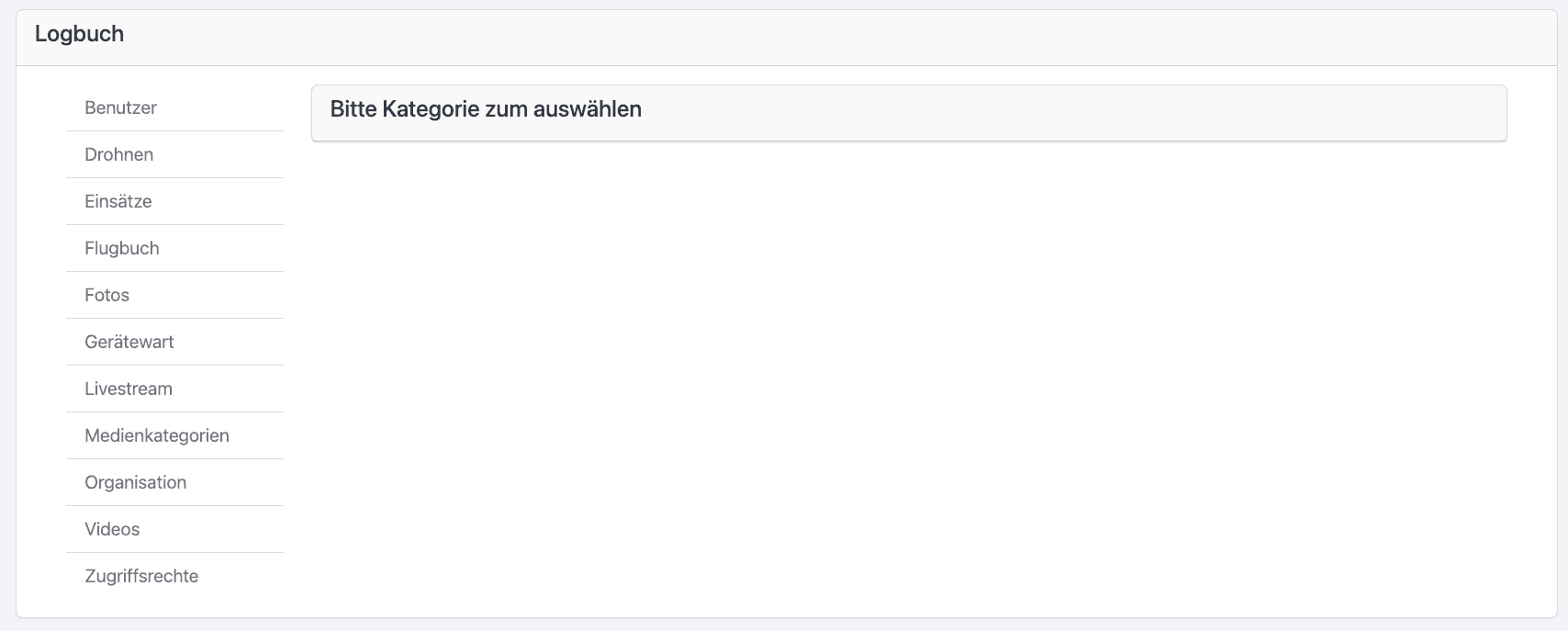Open the Flugbuch category

[121, 248]
